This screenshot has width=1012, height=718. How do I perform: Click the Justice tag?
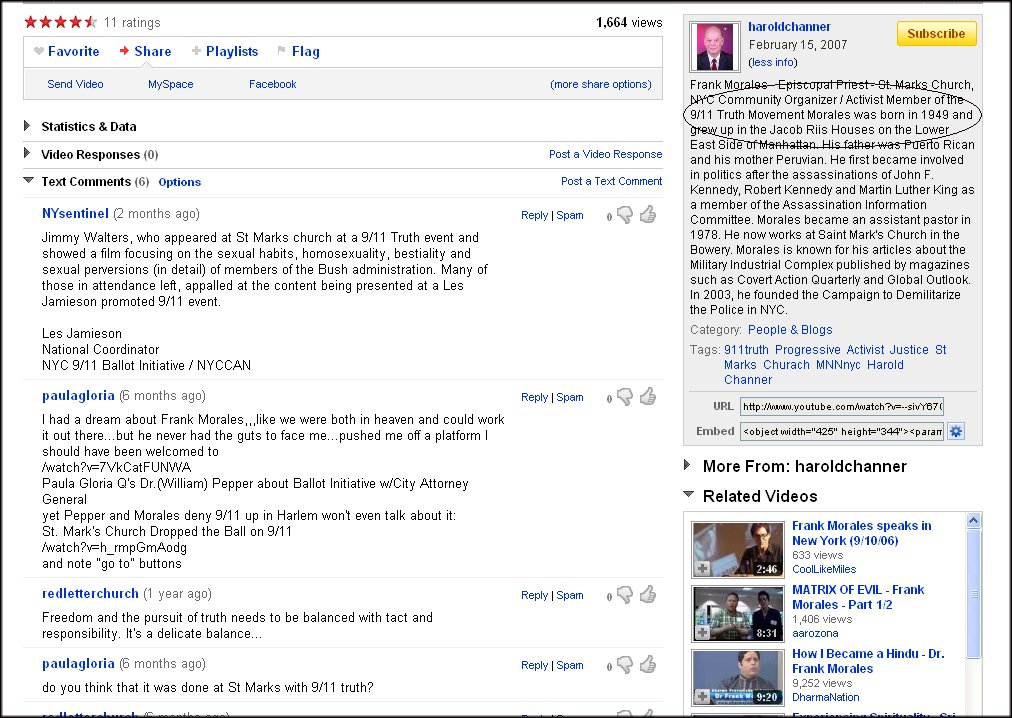[909, 349]
